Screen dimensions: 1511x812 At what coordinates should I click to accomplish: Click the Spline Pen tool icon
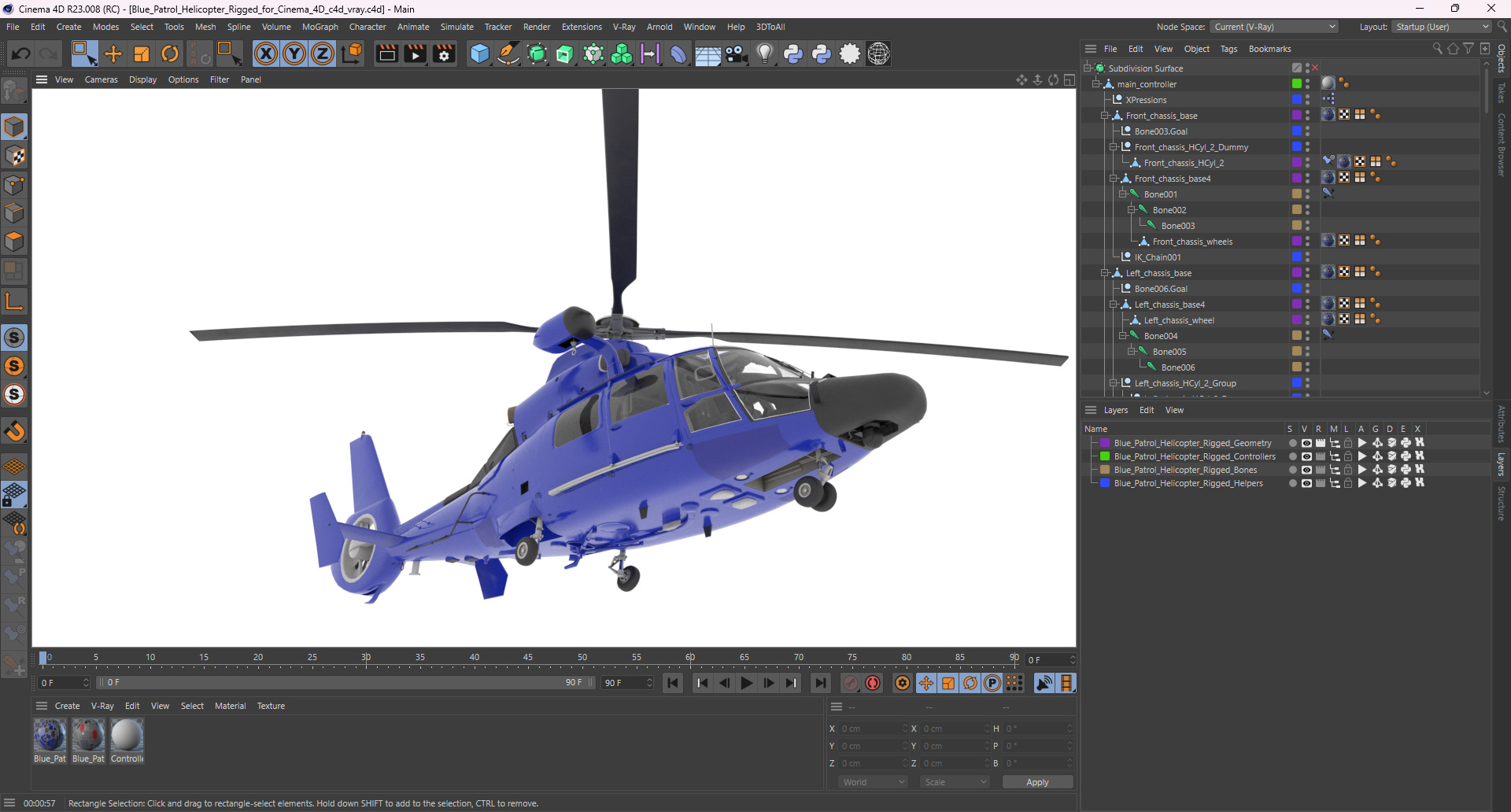508,54
